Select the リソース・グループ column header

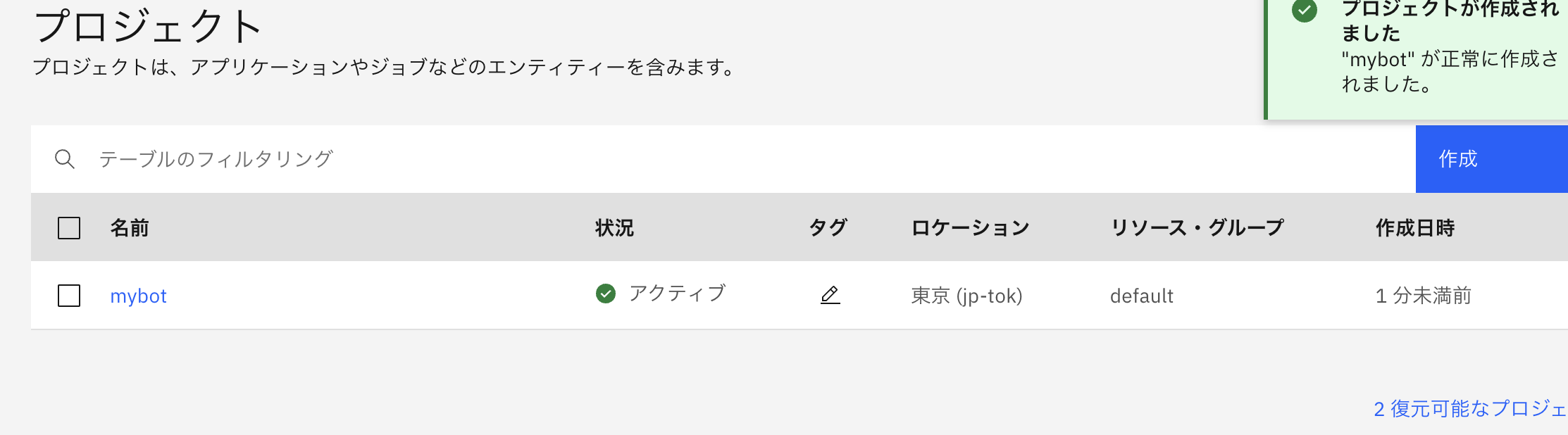[x=1197, y=228]
